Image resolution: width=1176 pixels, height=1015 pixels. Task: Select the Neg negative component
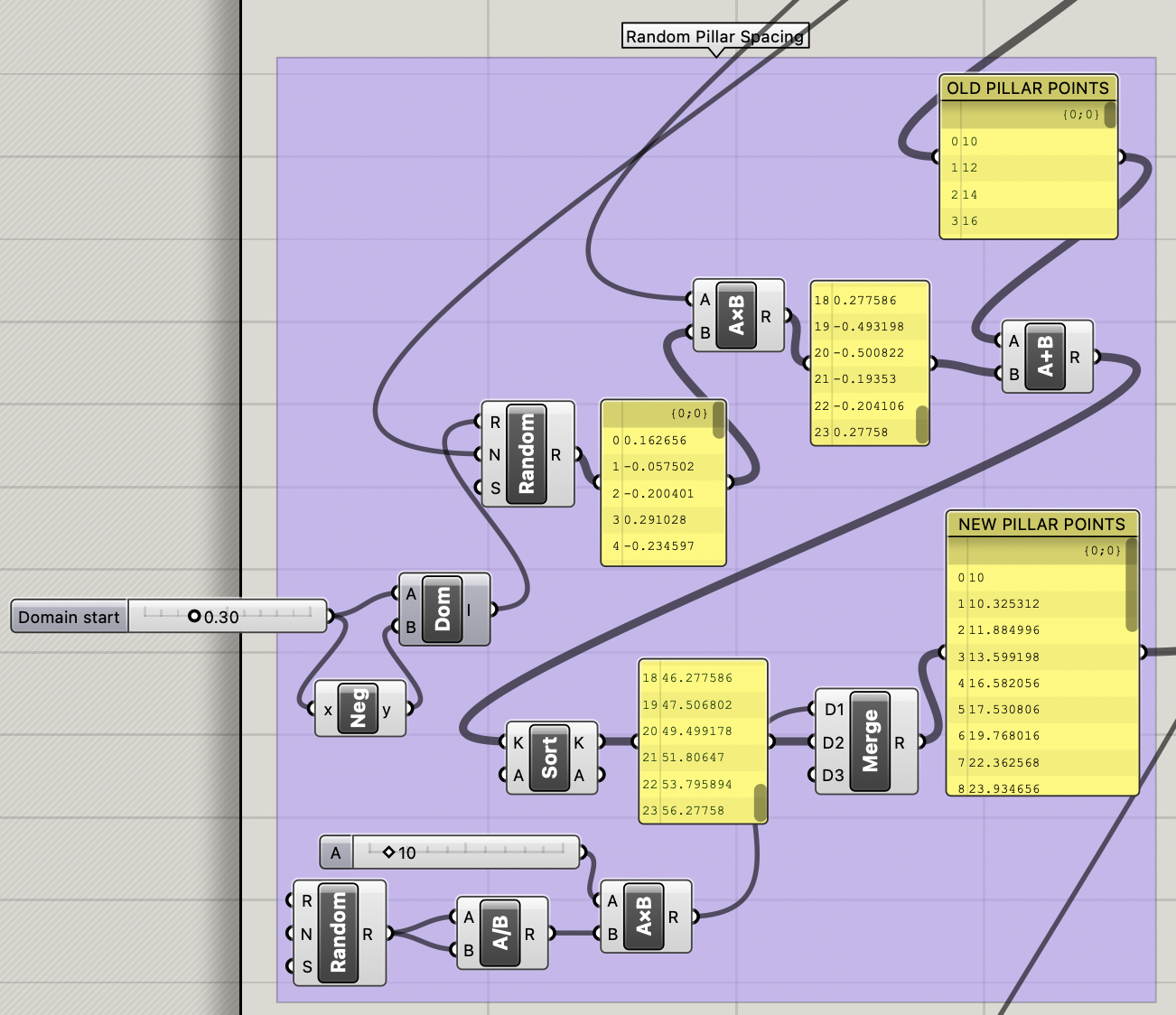[x=359, y=709]
